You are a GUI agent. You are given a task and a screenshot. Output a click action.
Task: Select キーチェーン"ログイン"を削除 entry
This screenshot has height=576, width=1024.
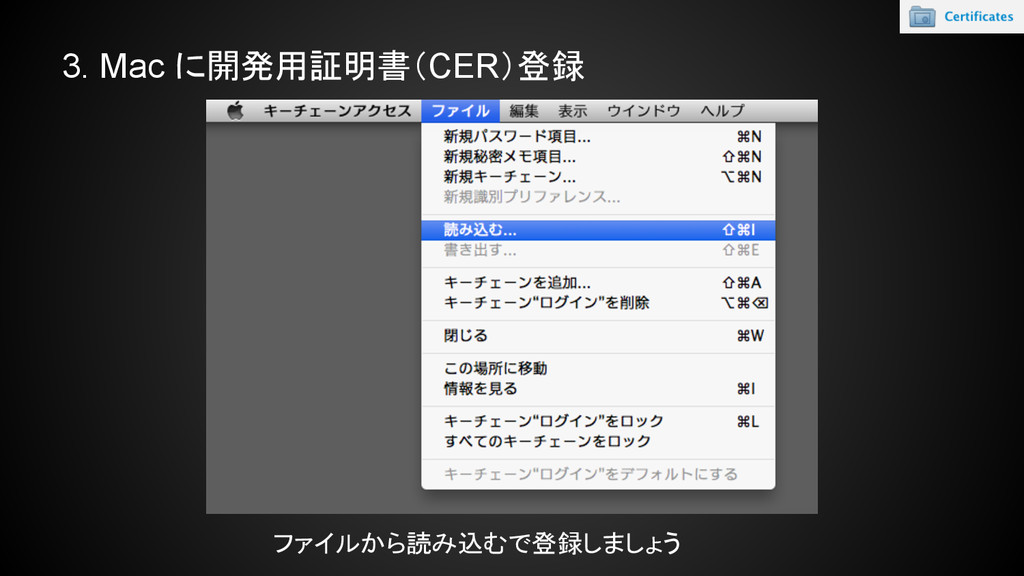pyautogui.click(x=598, y=303)
